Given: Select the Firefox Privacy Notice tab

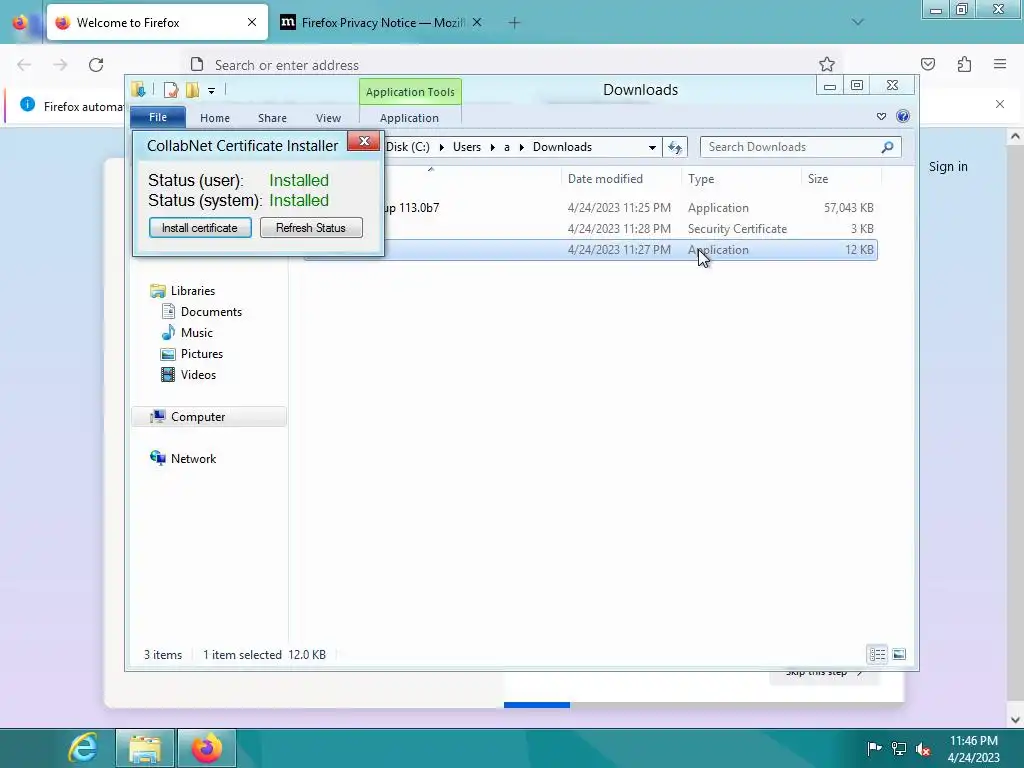Looking at the screenshot, I should (382, 23).
